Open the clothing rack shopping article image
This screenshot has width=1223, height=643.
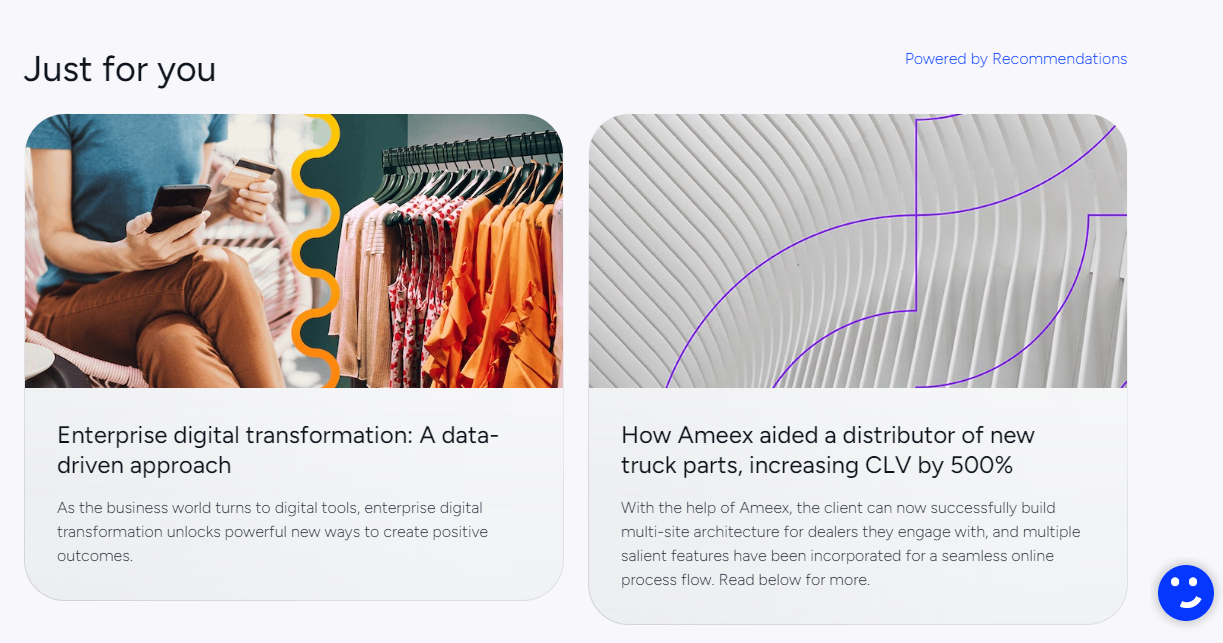pyautogui.click(x=294, y=251)
